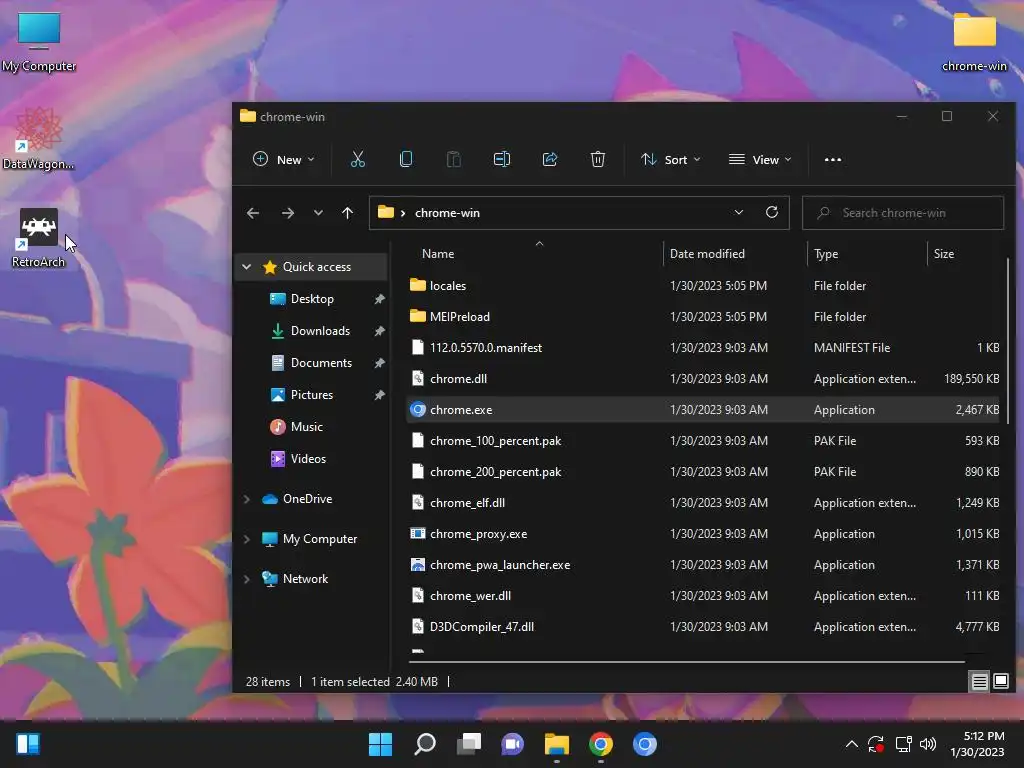Select D3DCompiler_47.dll file
The image size is (1024, 768).
704,627
